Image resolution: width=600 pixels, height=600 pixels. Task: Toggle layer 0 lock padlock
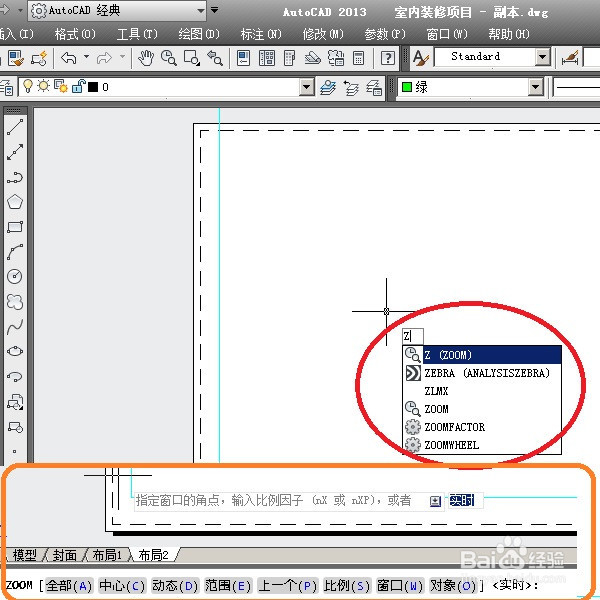(x=78, y=86)
